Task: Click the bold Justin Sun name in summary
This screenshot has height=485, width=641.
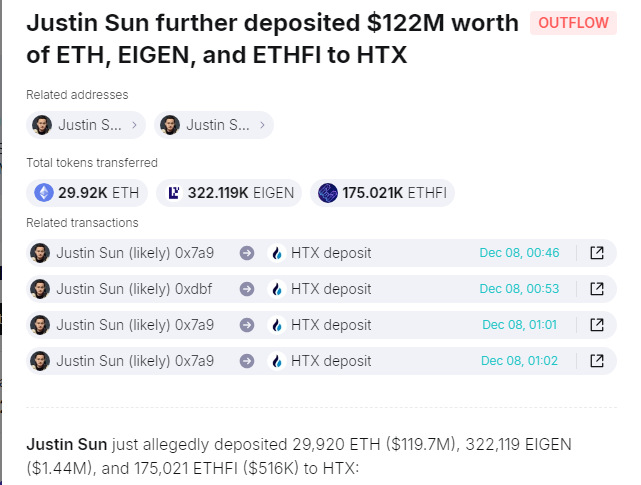Action: point(62,443)
